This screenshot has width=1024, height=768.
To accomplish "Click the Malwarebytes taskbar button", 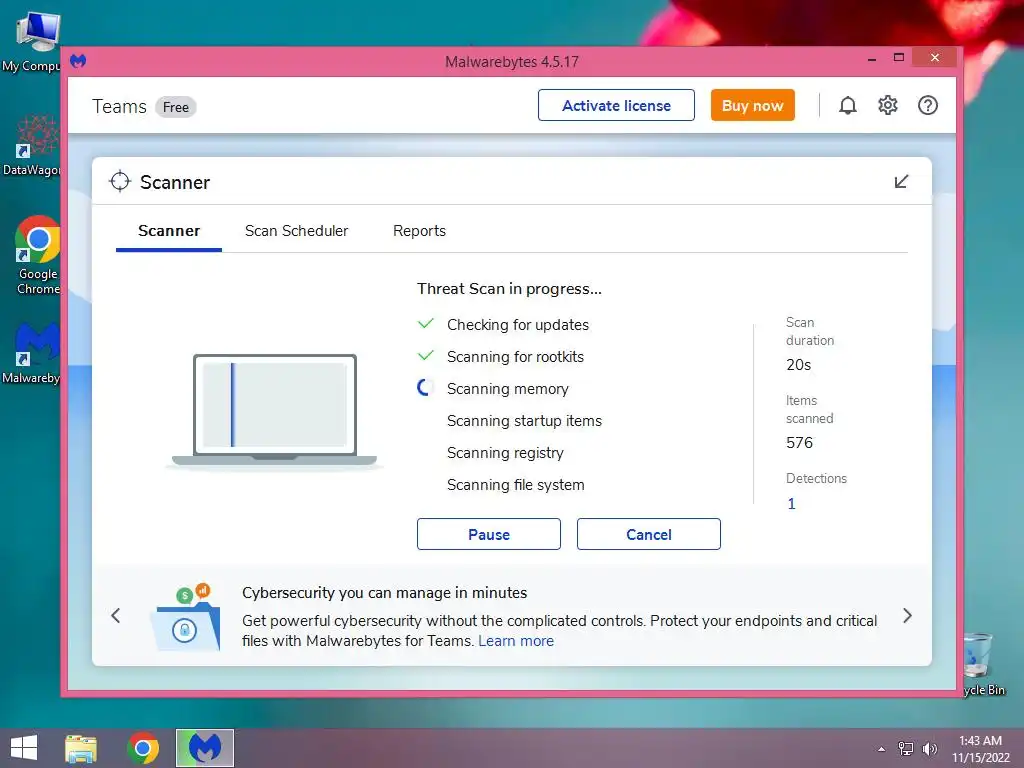I will 205,748.
